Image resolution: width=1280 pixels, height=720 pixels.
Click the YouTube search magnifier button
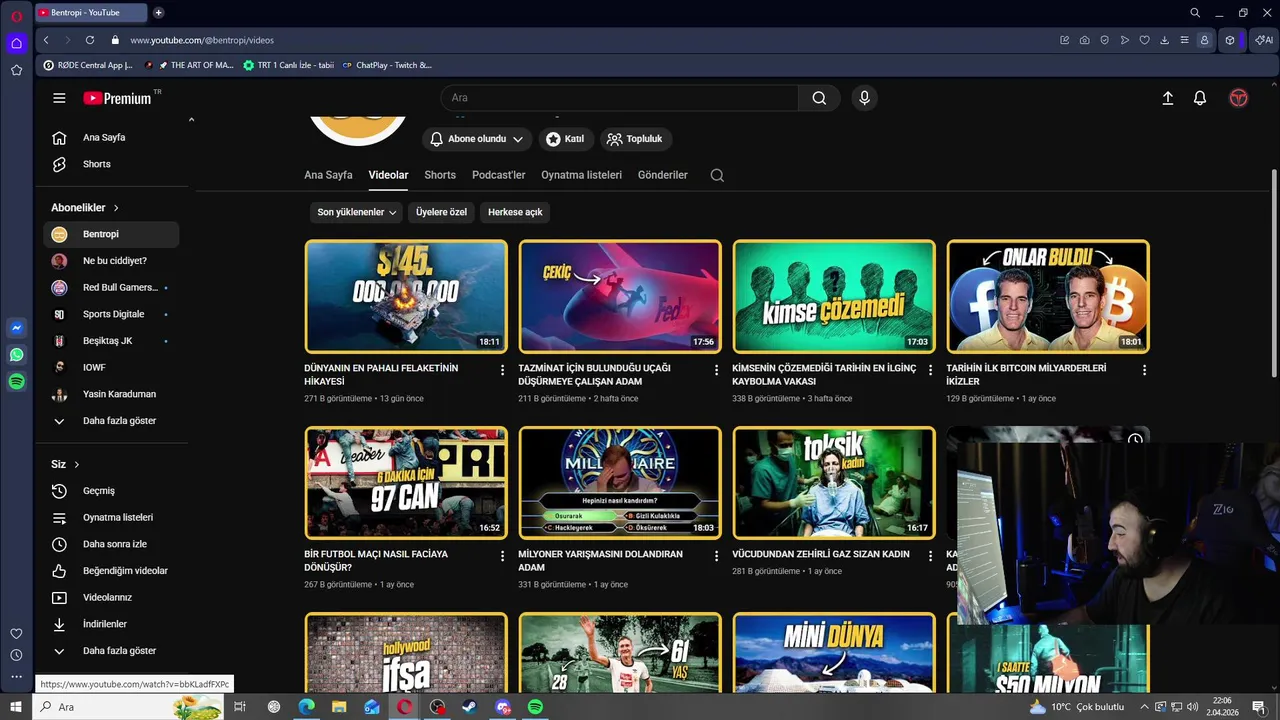point(819,98)
